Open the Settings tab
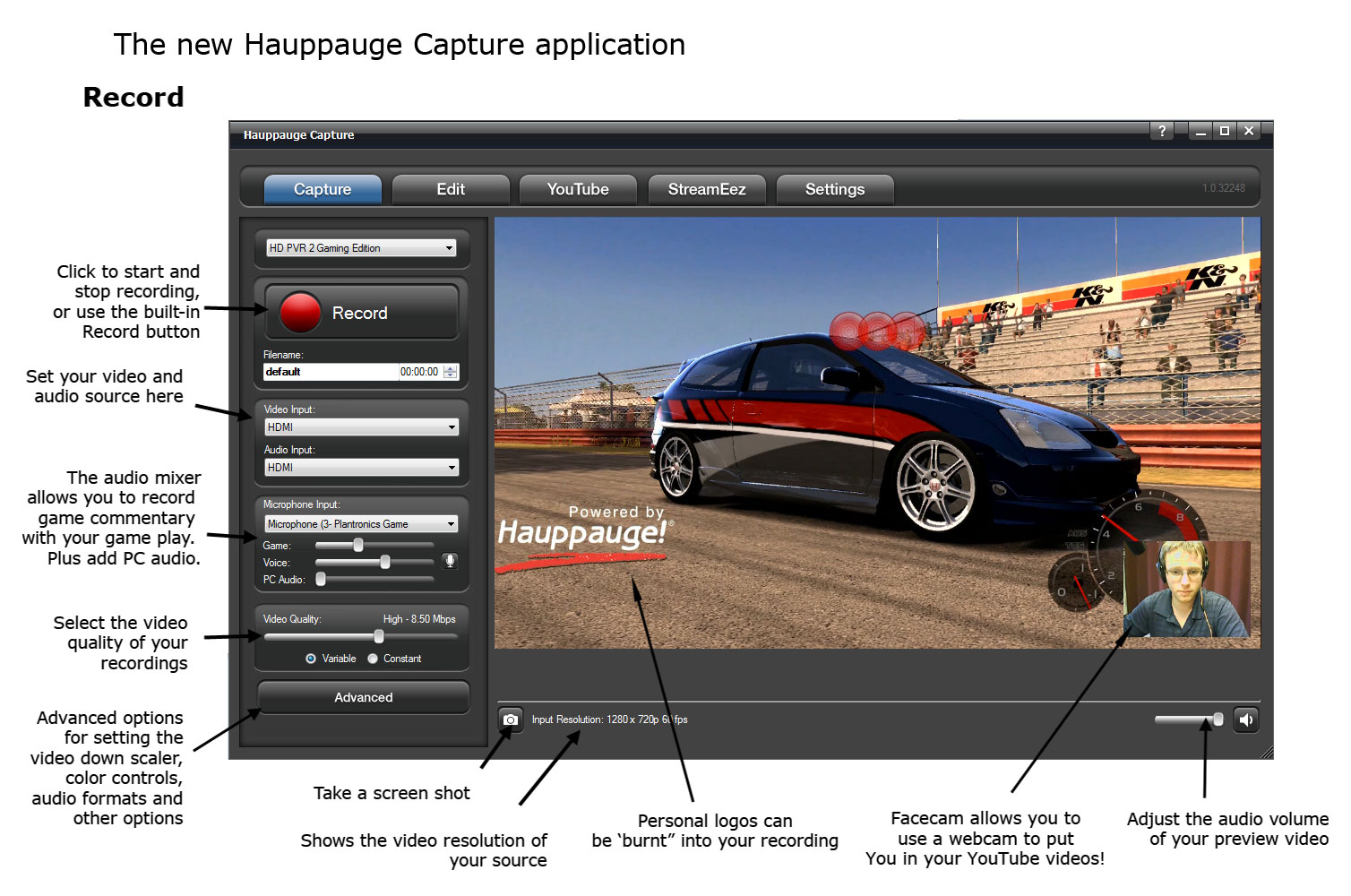This screenshot has width=1351, height=896. pyautogui.click(x=834, y=190)
